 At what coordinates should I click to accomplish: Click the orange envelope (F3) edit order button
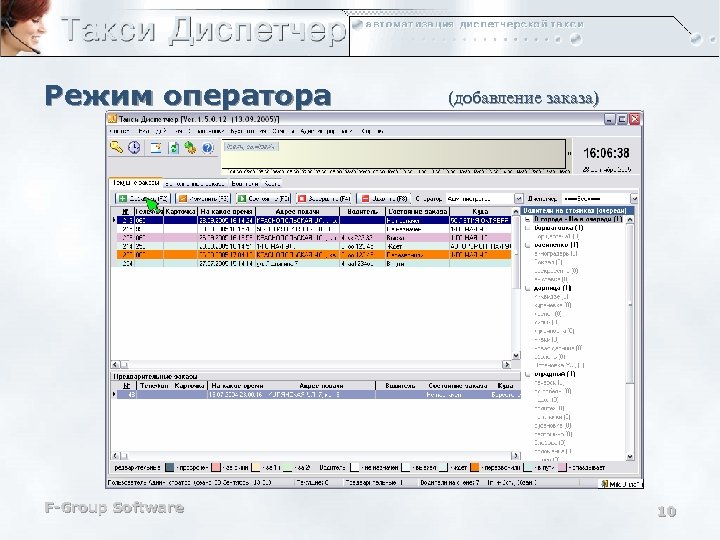pos(203,198)
